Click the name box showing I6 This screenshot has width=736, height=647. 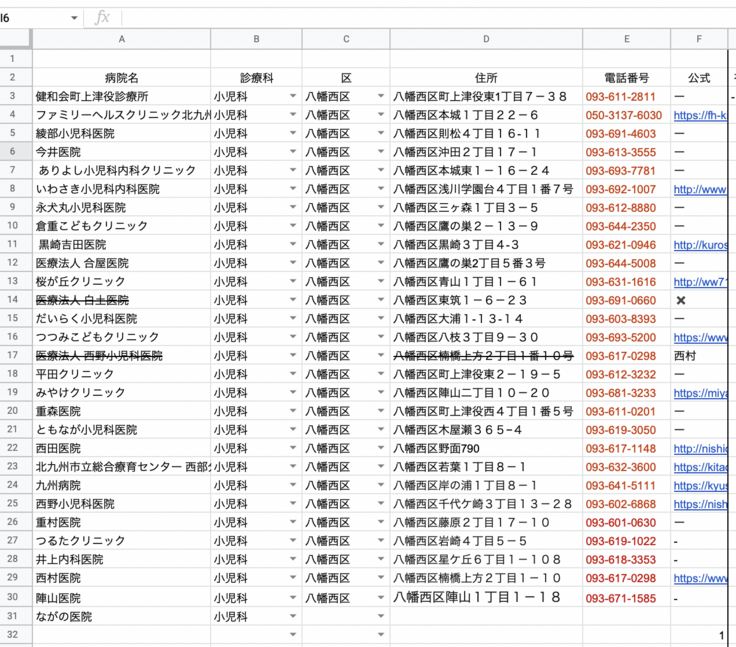pyautogui.click(x=35, y=18)
